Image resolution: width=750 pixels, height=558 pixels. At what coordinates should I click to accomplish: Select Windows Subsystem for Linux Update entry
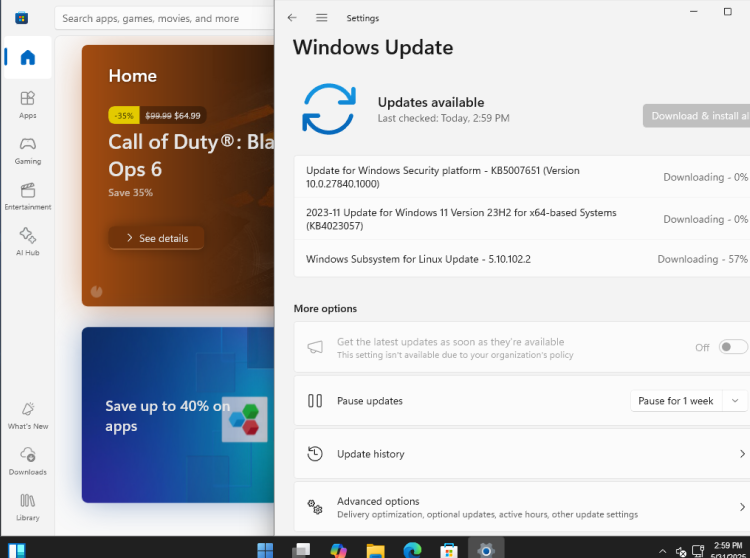coord(522,259)
